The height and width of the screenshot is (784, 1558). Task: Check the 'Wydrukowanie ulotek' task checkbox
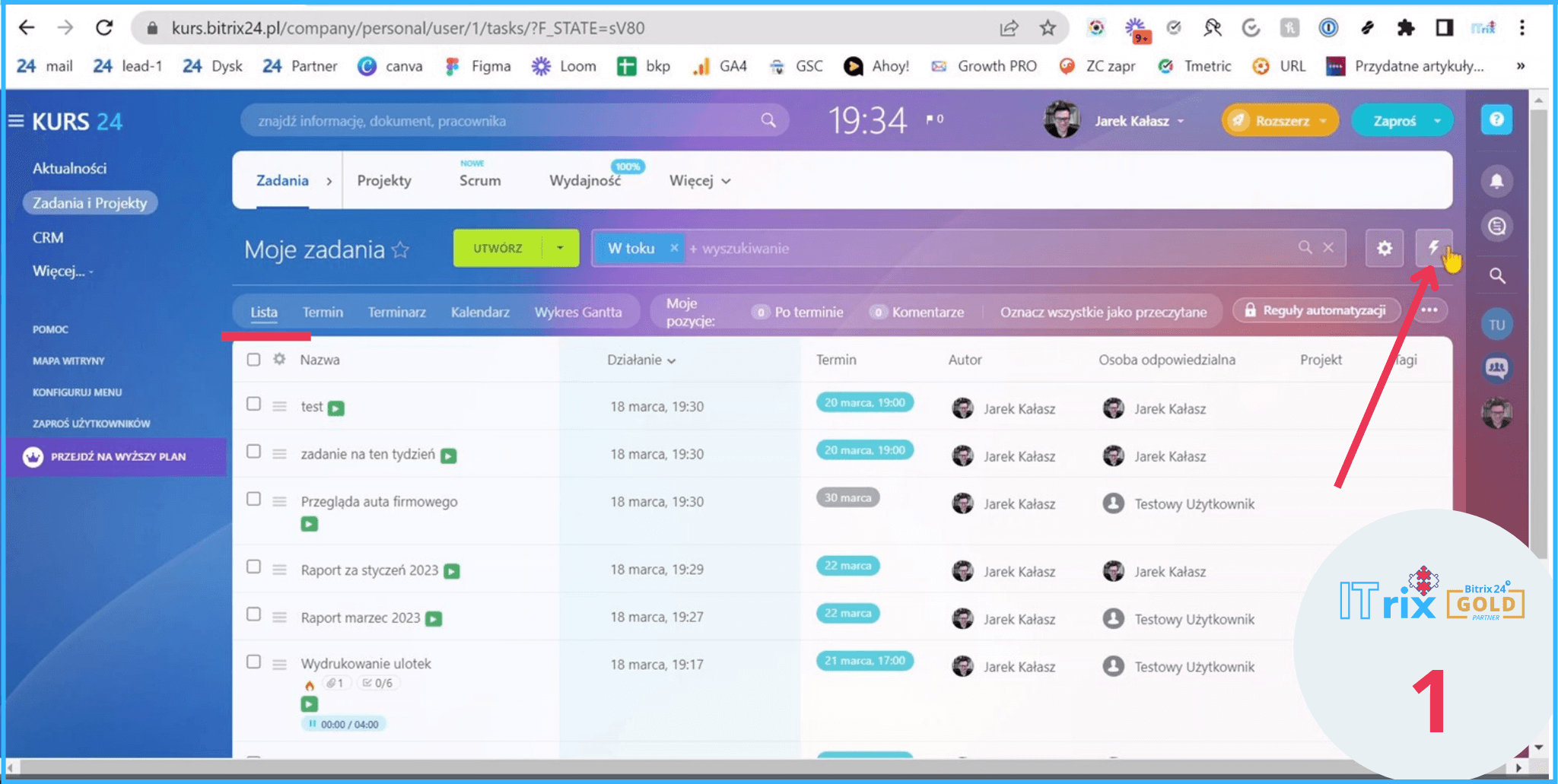point(254,662)
